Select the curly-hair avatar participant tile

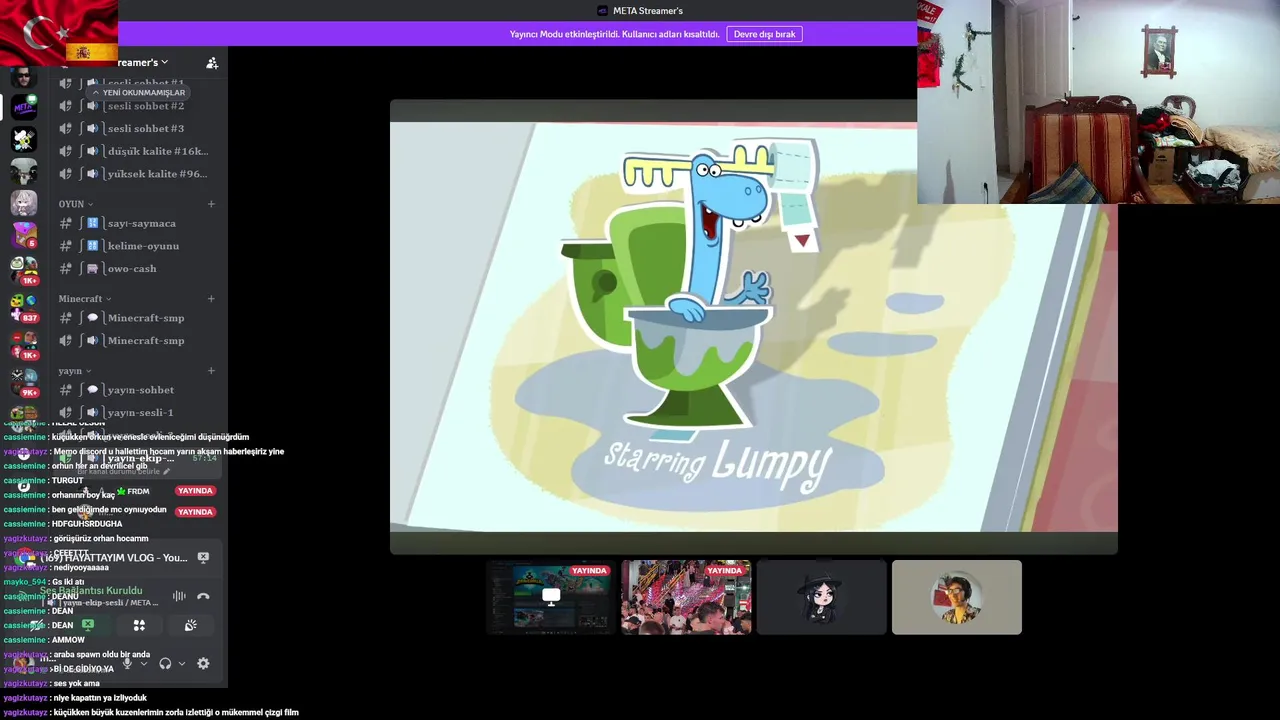(x=956, y=598)
